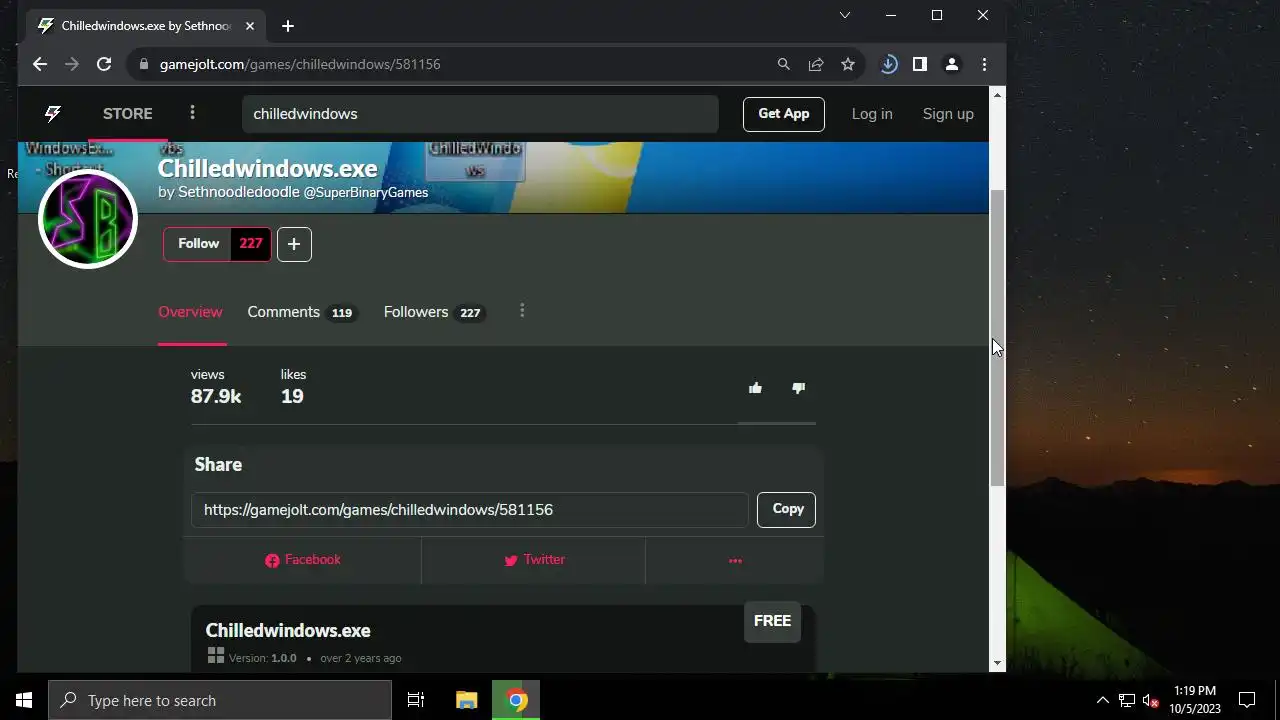The image size is (1280, 720).
Task: Click the site search field with chilledwindows
Action: coord(480,114)
